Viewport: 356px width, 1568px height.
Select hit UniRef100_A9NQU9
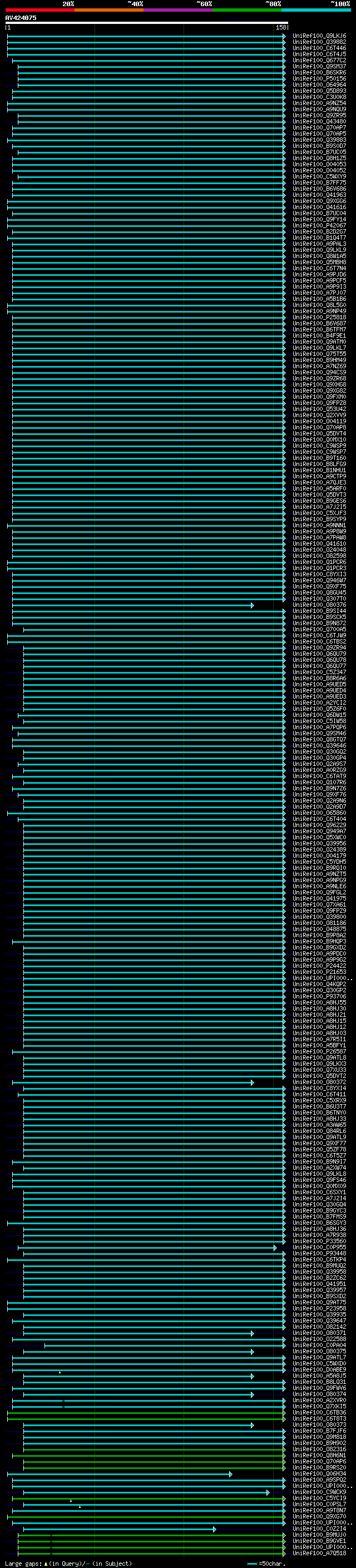click(319, 109)
